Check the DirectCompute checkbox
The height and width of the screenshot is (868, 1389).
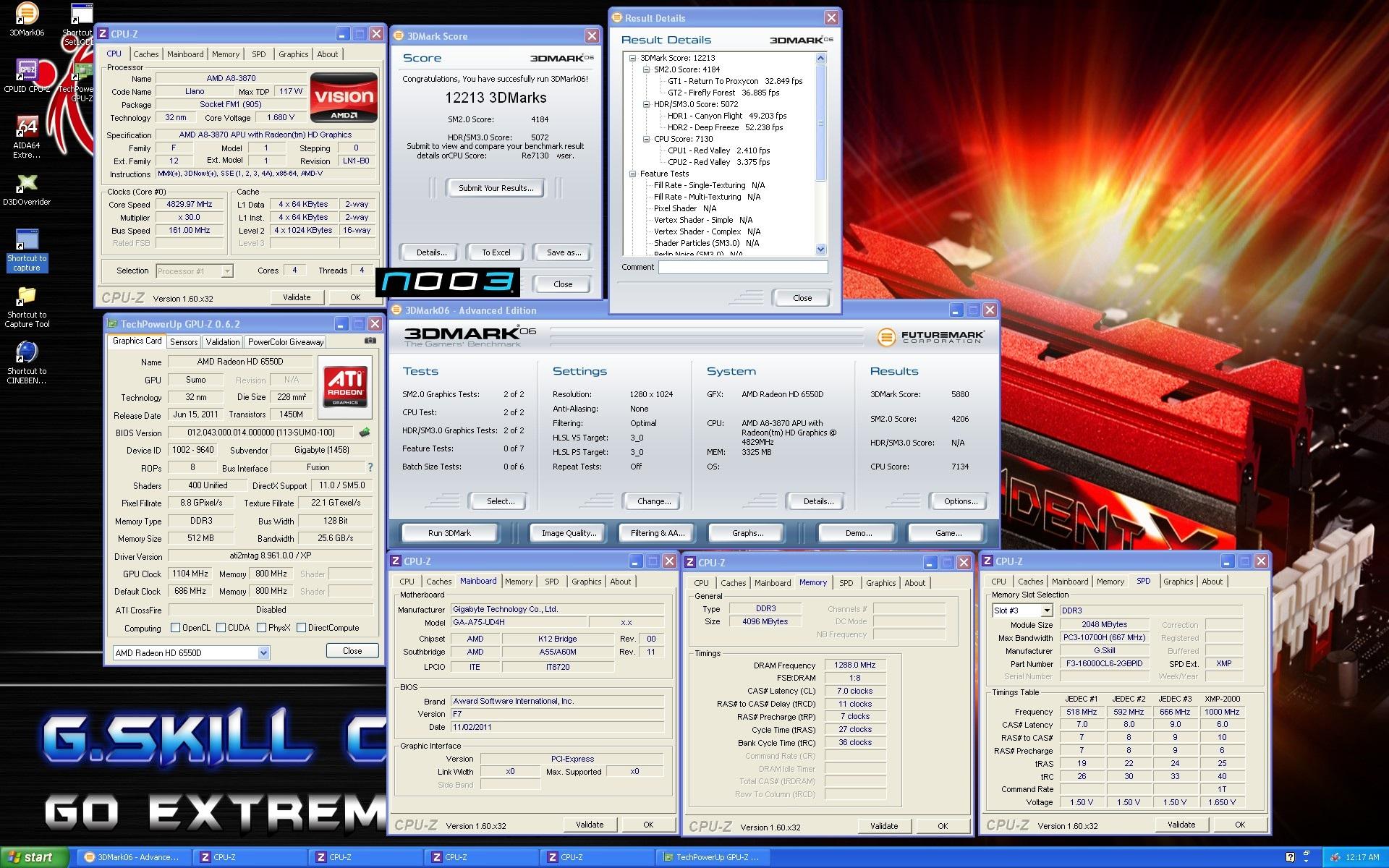[301, 628]
